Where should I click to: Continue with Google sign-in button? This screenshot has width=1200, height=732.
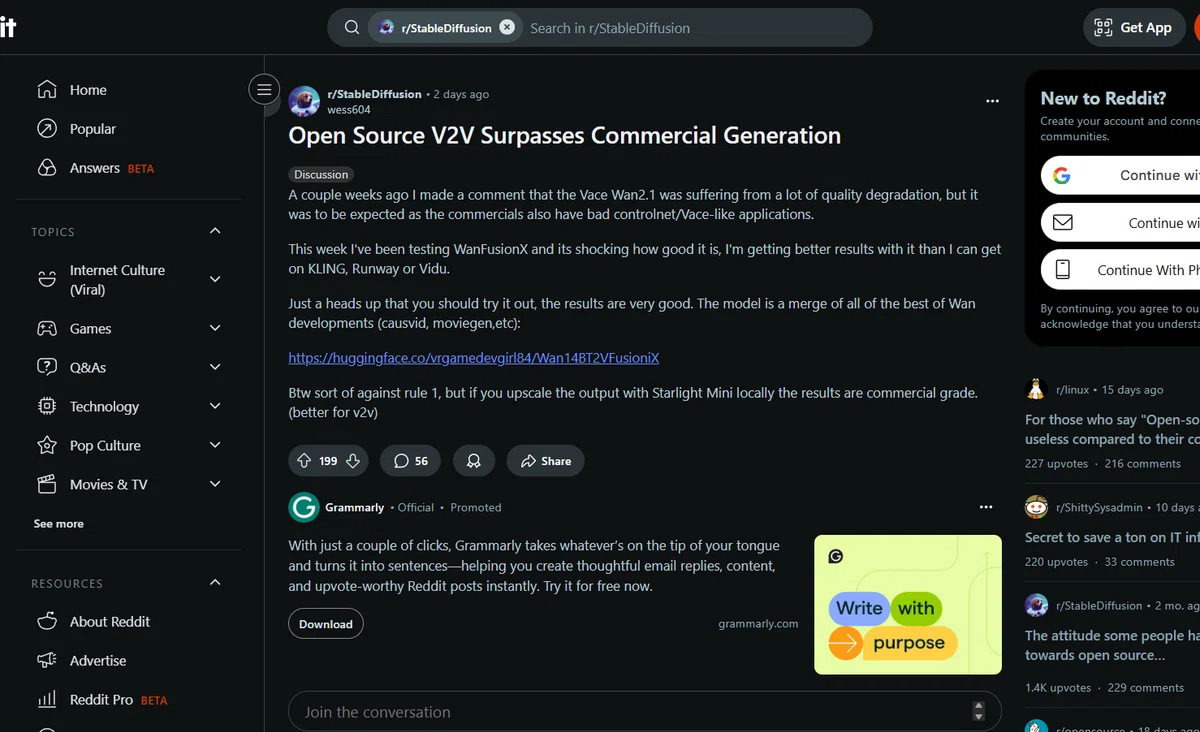tap(1120, 175)
